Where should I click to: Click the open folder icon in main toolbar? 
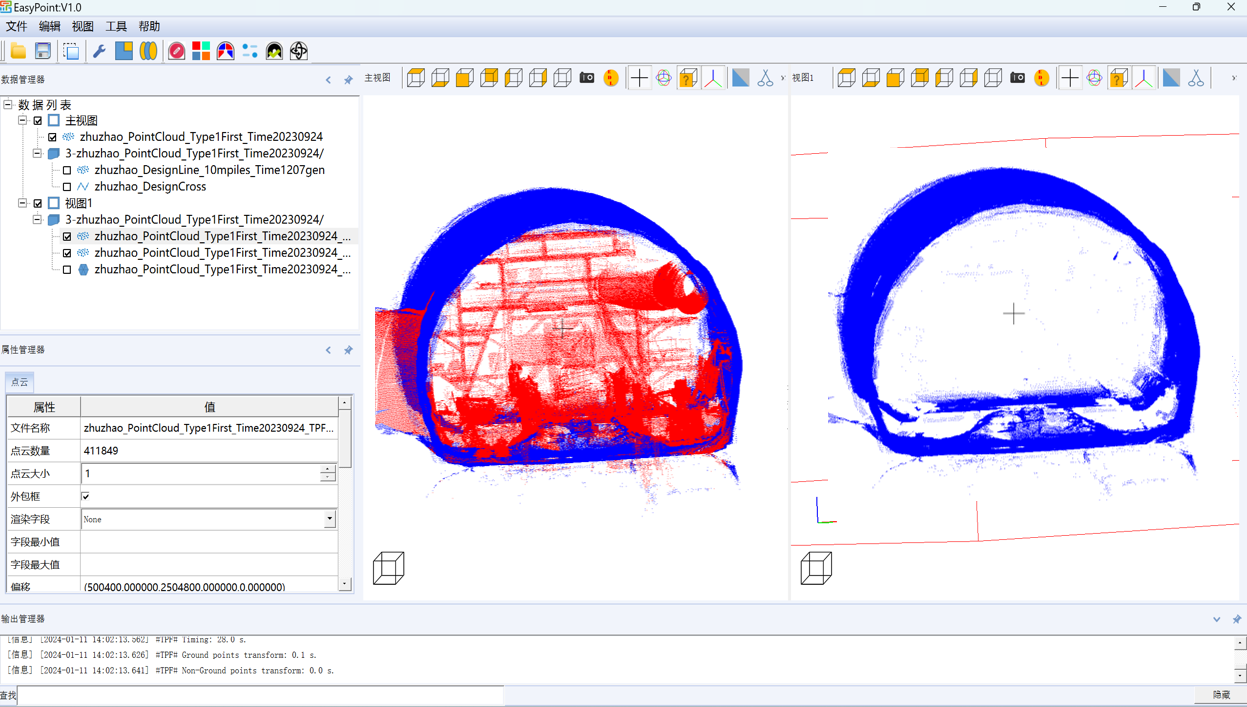click(18, 51)
